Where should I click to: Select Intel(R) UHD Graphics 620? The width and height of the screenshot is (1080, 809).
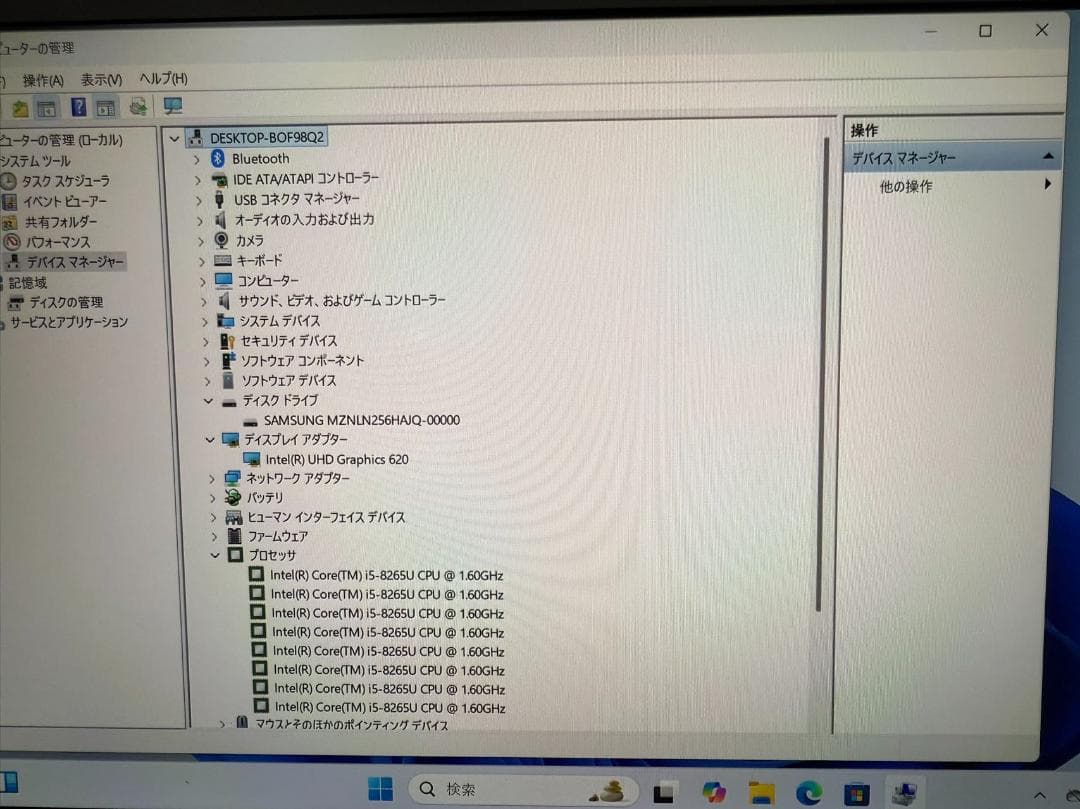pyautogui.click(x=340, y=459)
